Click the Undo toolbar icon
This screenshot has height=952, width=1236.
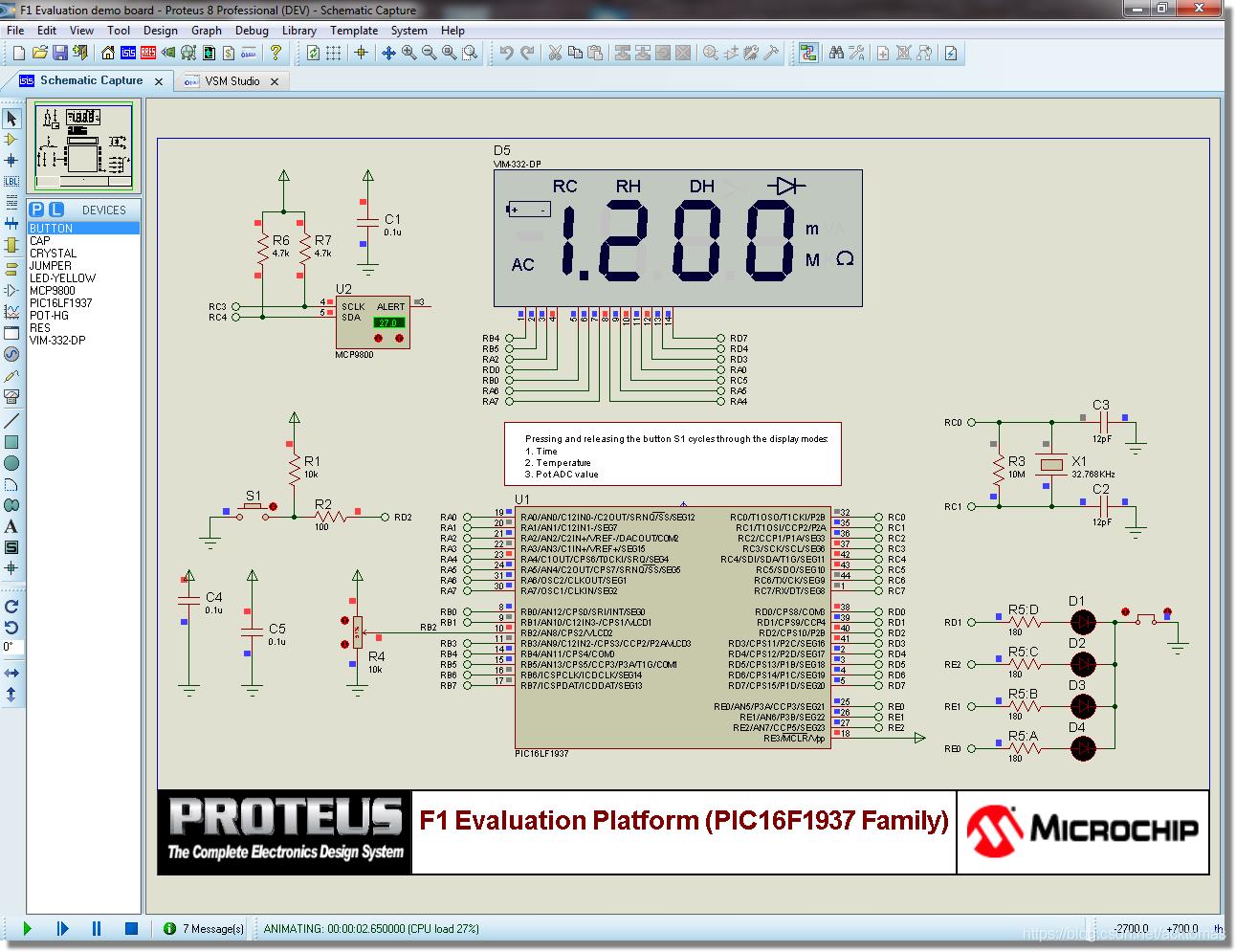[x=507, y=53]
